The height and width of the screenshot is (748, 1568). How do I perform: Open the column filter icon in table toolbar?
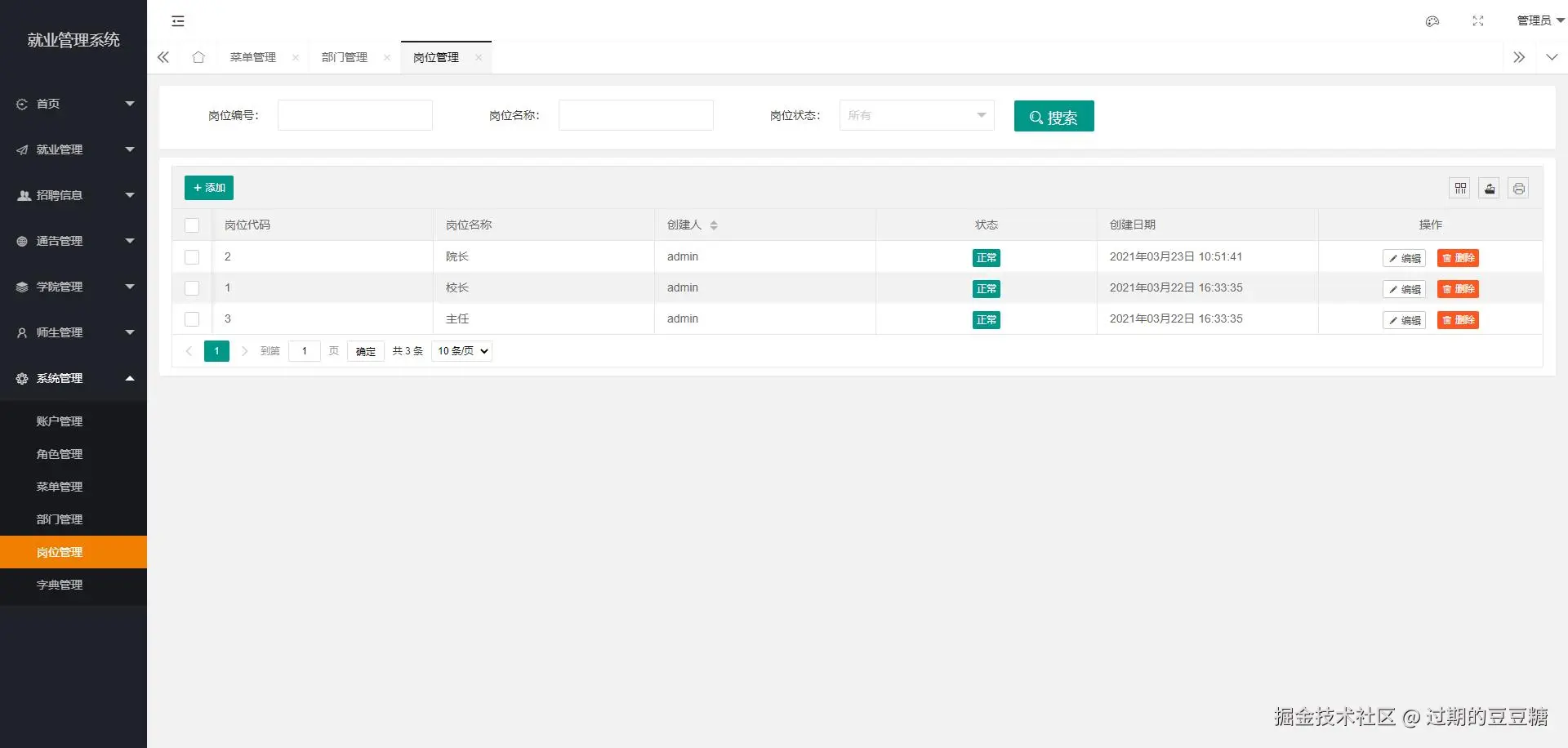coord(1461,189)
